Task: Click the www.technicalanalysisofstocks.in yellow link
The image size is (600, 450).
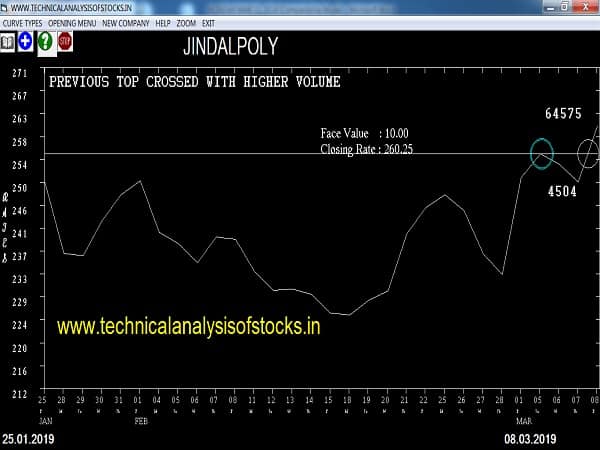Action: 188,326
